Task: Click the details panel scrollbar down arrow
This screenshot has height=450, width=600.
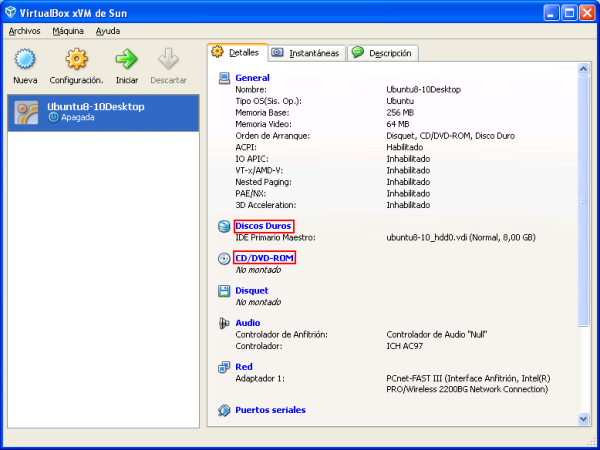Action: click(x=584, y=420)
